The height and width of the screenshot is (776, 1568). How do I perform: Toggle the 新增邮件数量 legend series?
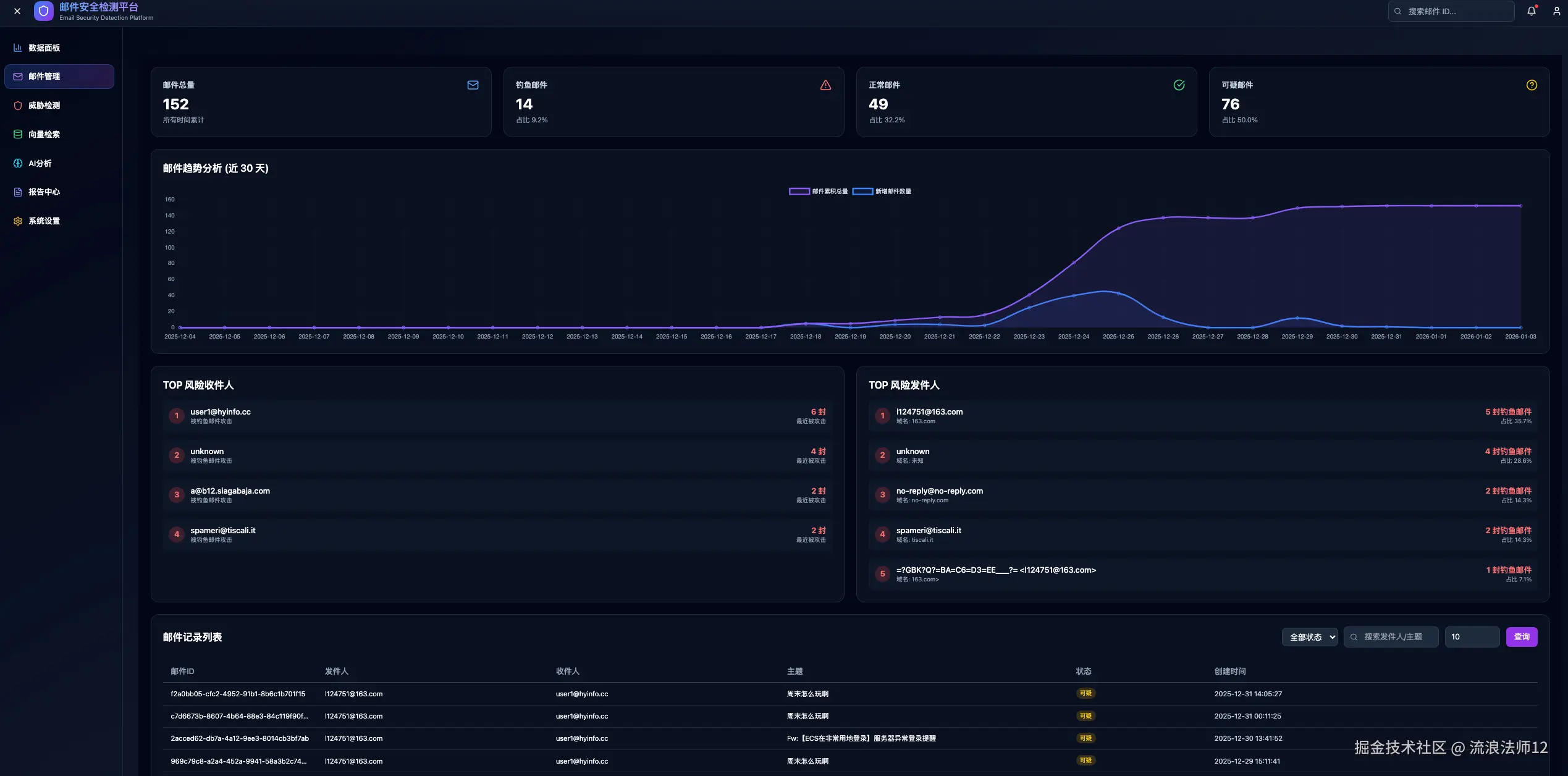tap(882, 192)
